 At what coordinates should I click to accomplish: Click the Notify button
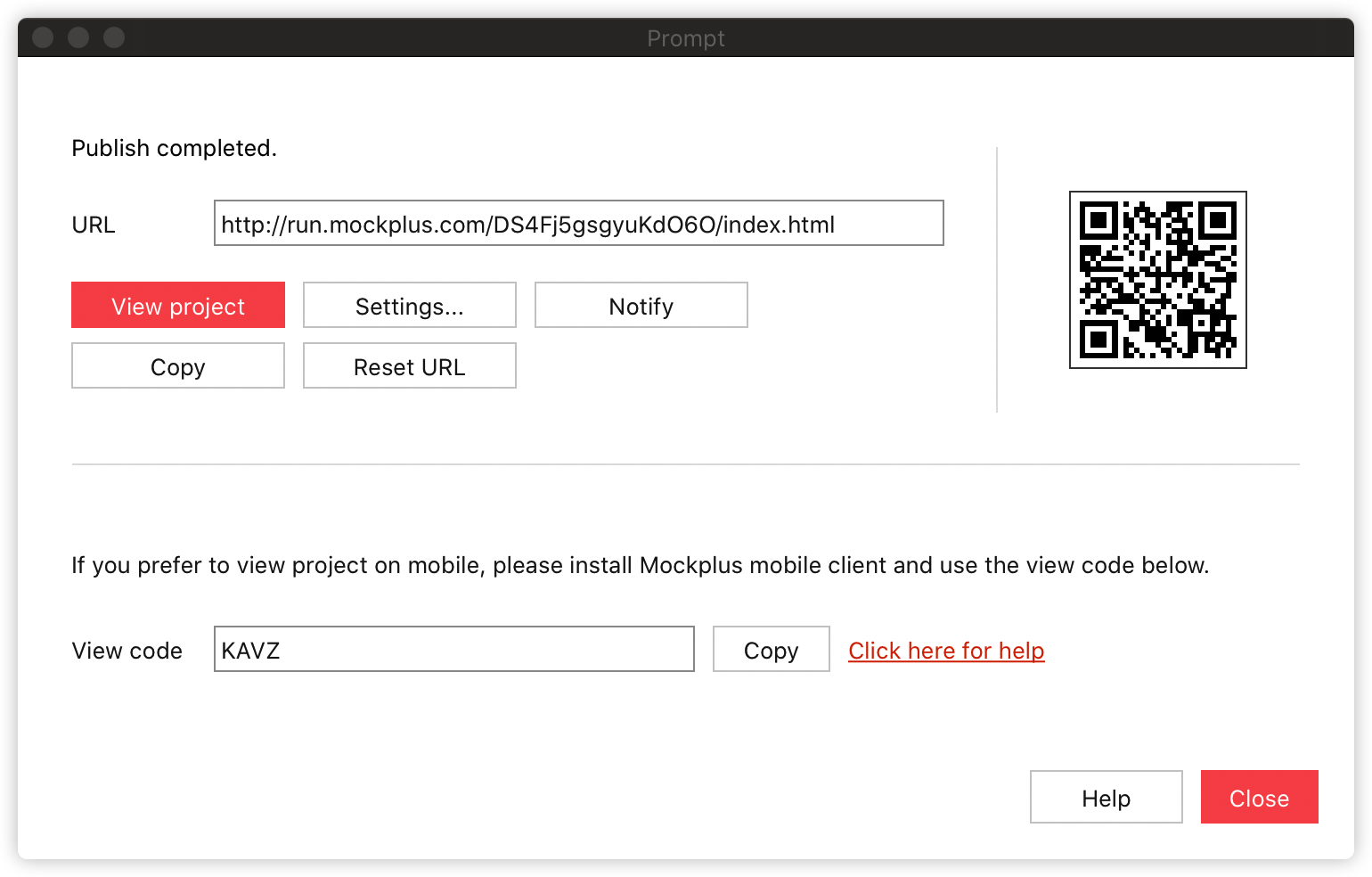click(641, 305)
